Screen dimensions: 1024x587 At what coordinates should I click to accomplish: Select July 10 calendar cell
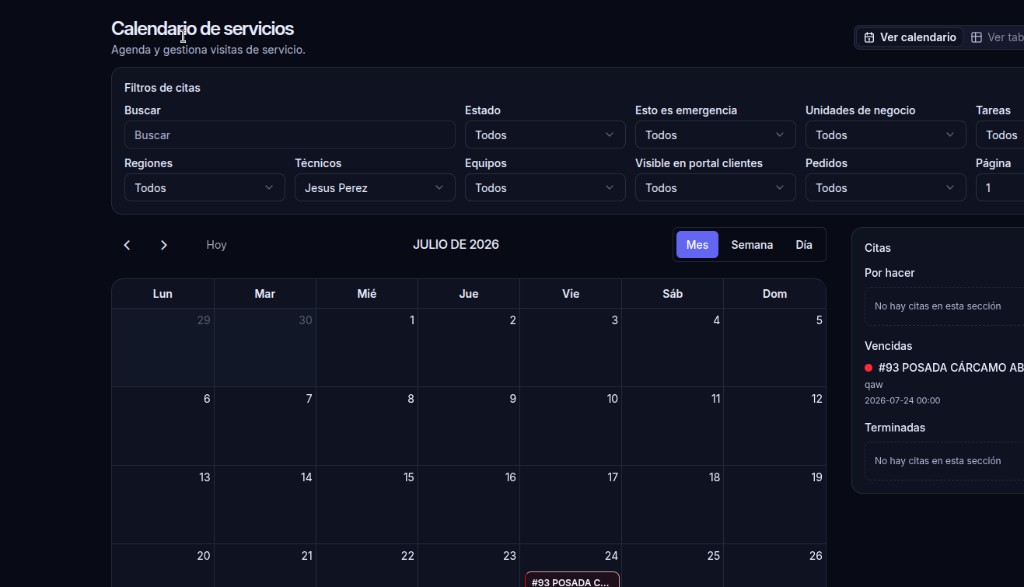point(570,426)
